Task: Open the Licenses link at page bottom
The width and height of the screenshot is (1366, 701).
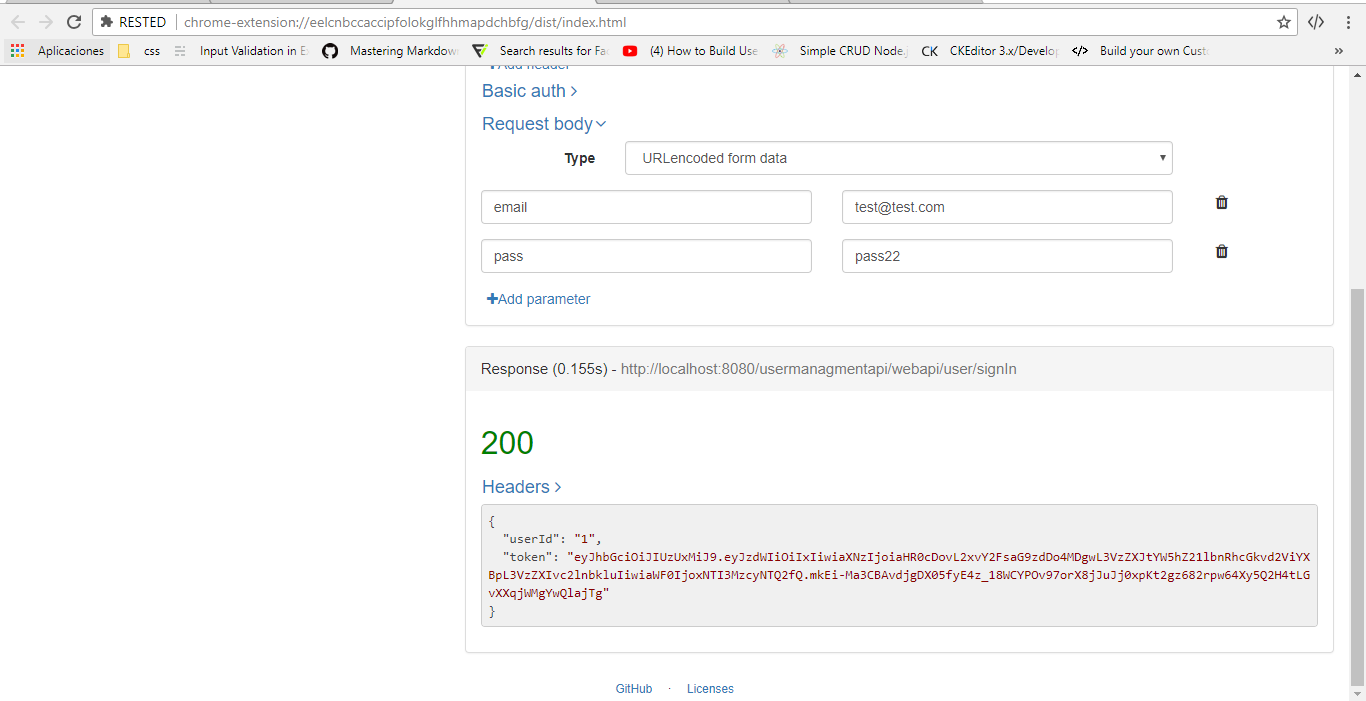Action: 710,688
